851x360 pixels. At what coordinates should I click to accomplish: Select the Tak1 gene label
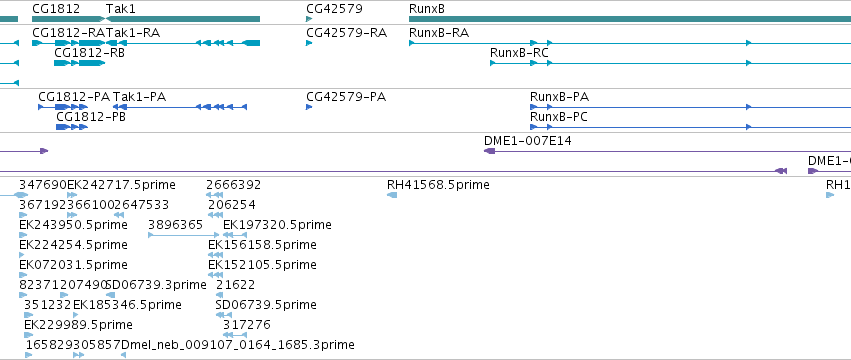[x=121, y=9]
